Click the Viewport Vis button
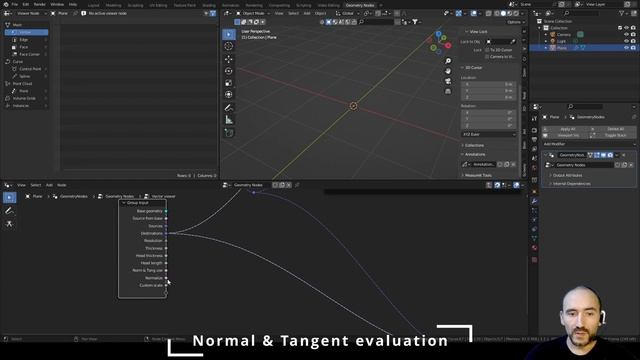Screen dimensions: 640x360 point(565,135)
